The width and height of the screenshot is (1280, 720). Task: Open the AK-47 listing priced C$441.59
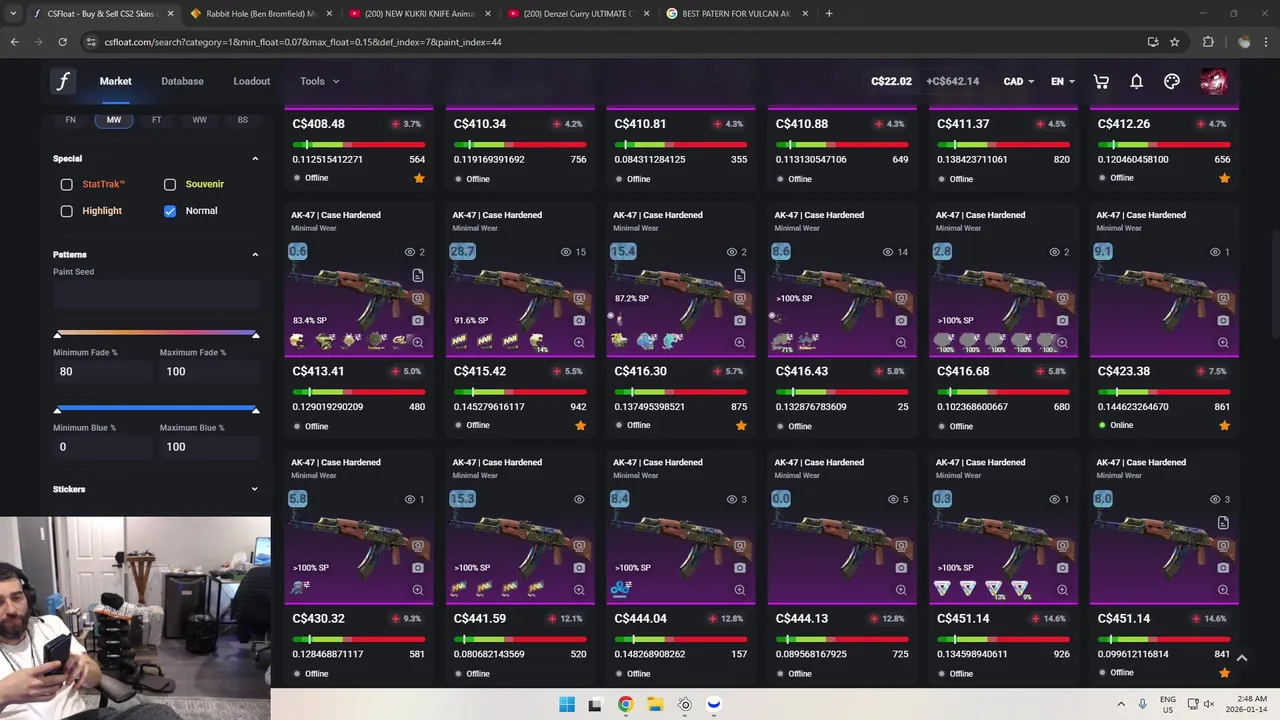point(519,569)
